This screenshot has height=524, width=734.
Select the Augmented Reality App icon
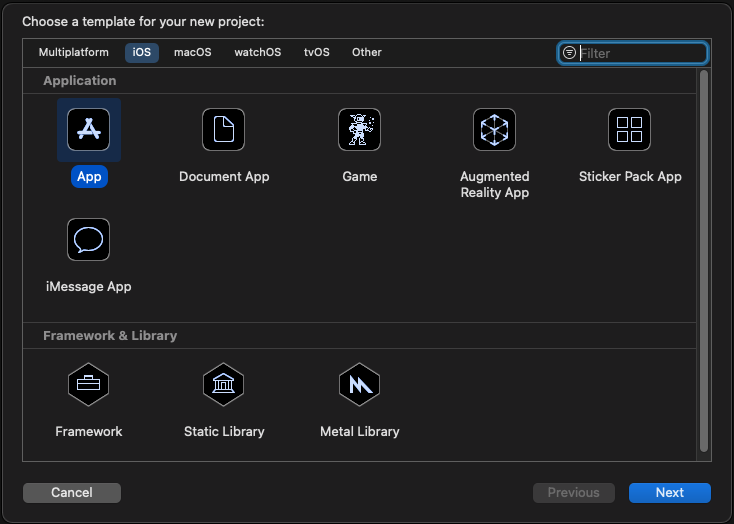[494, 130]
